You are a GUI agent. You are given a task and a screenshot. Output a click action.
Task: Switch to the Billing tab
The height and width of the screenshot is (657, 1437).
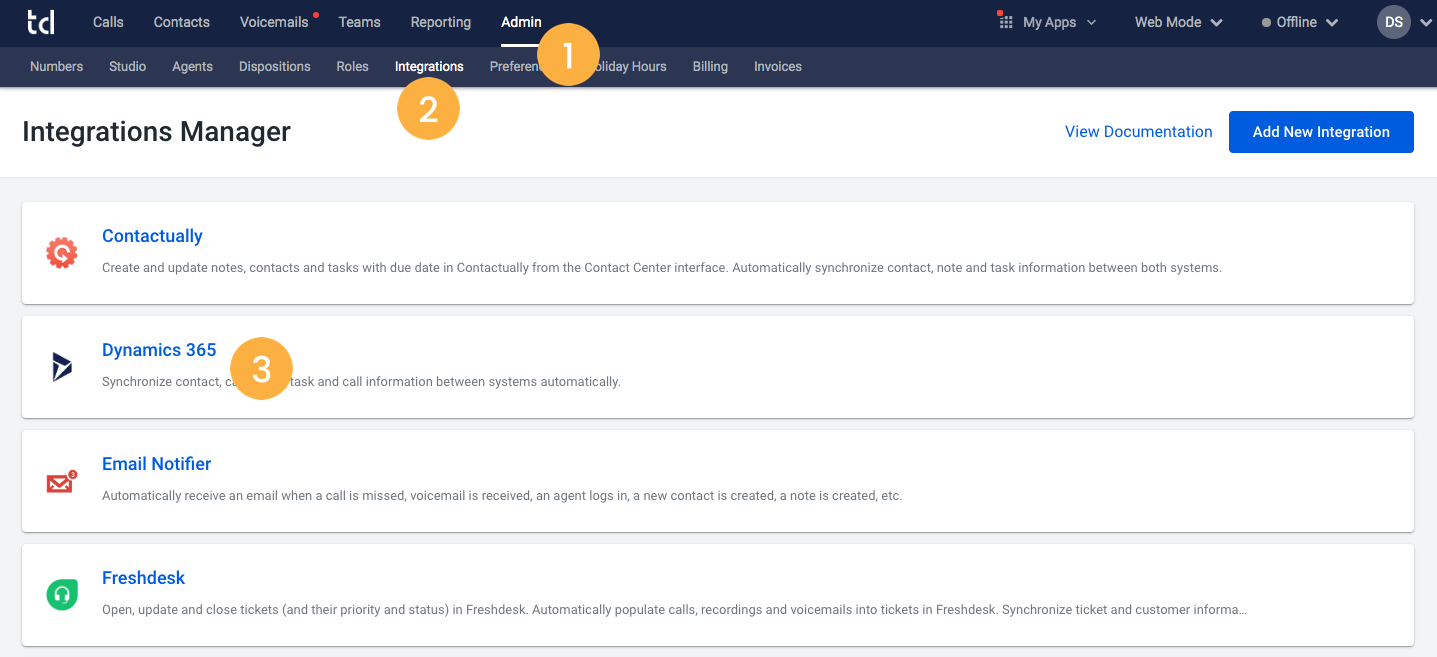point(710,66)
